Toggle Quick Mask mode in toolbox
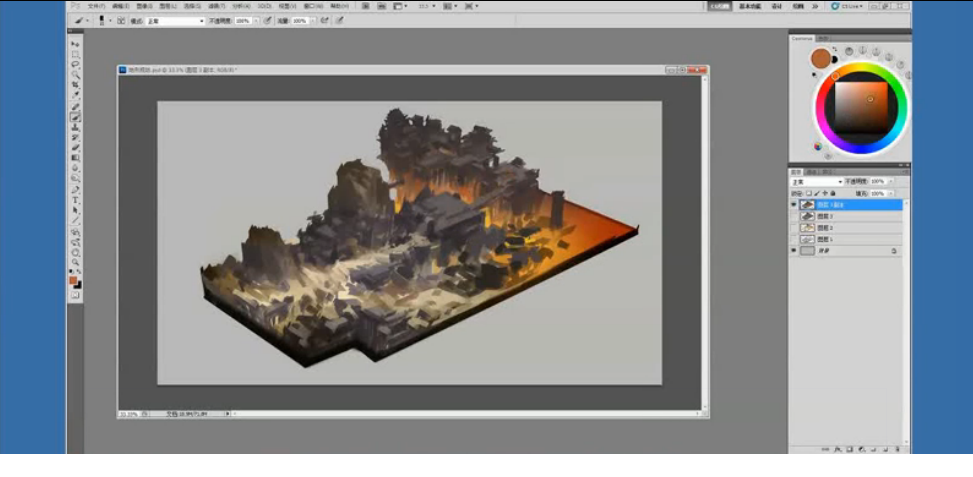The height and width of the screenshot is (477, 973). (76, 295)
